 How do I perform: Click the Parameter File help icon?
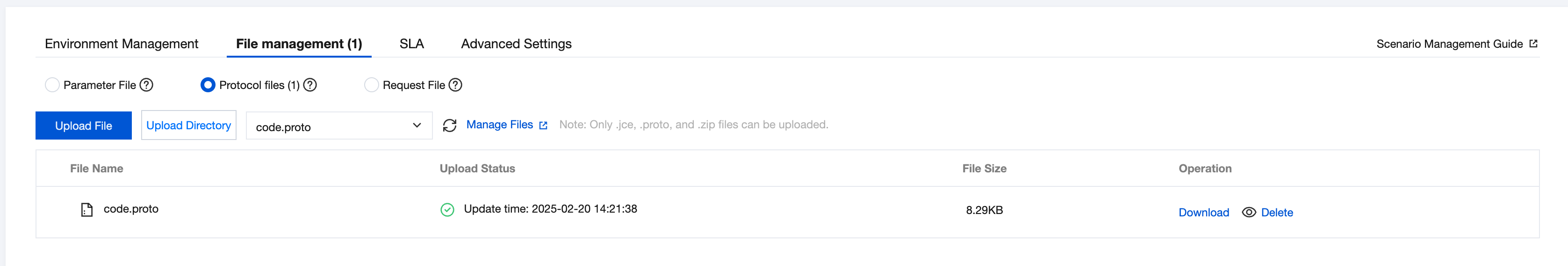click(x=147, y=85)
